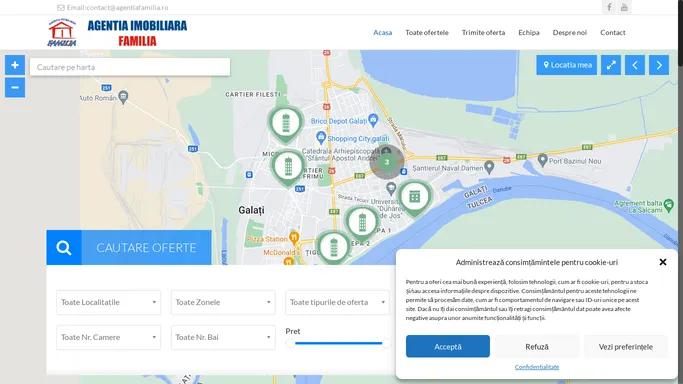
Task: Click Locatia mea button
Action: tap(567, 65)
